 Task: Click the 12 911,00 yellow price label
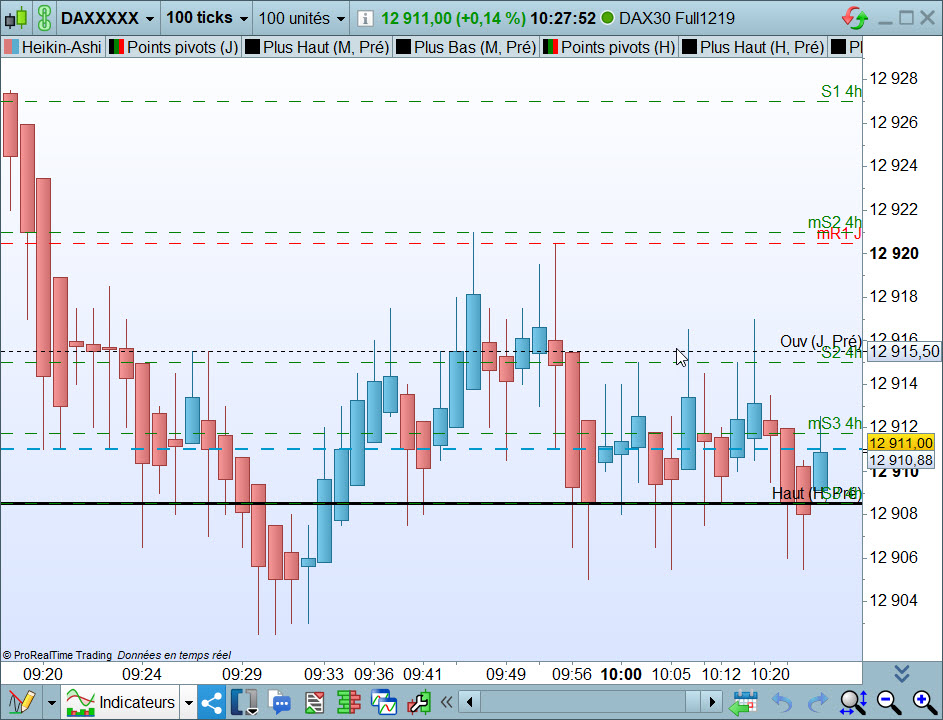pos(900,443)
